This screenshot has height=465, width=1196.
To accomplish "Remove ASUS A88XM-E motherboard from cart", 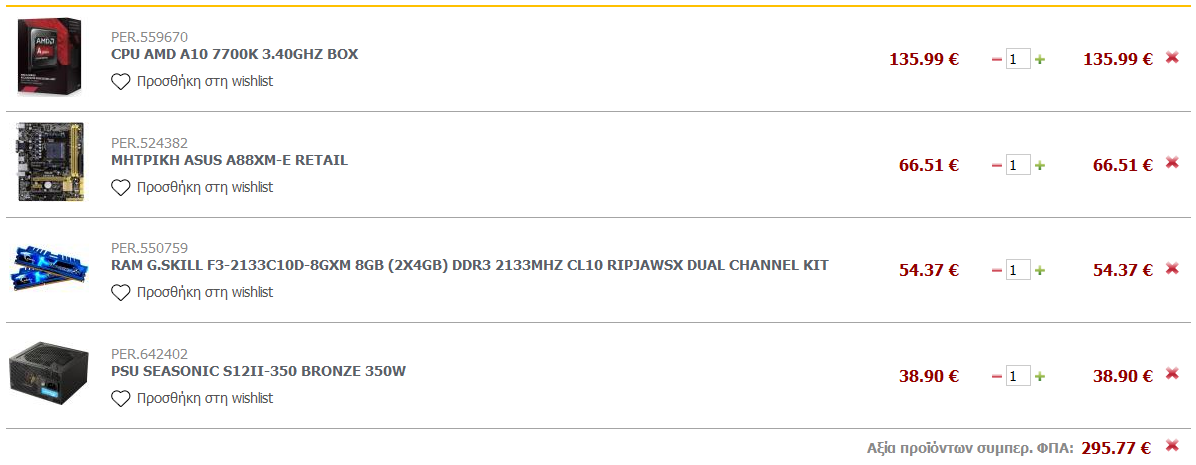I will coord(1172,162).
